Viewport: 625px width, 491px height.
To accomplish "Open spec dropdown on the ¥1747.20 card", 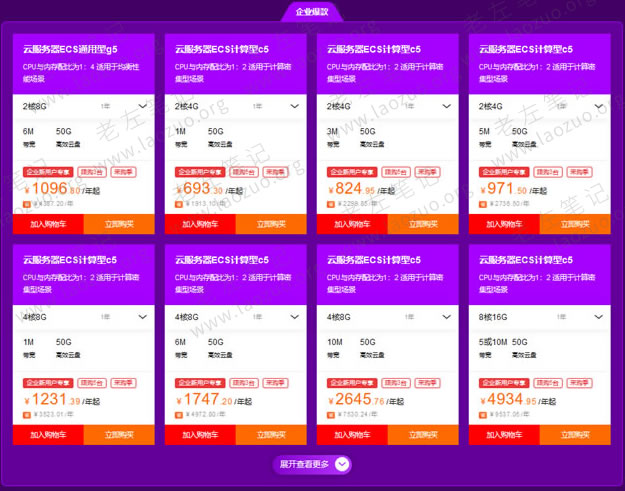I will coord(237,317).
